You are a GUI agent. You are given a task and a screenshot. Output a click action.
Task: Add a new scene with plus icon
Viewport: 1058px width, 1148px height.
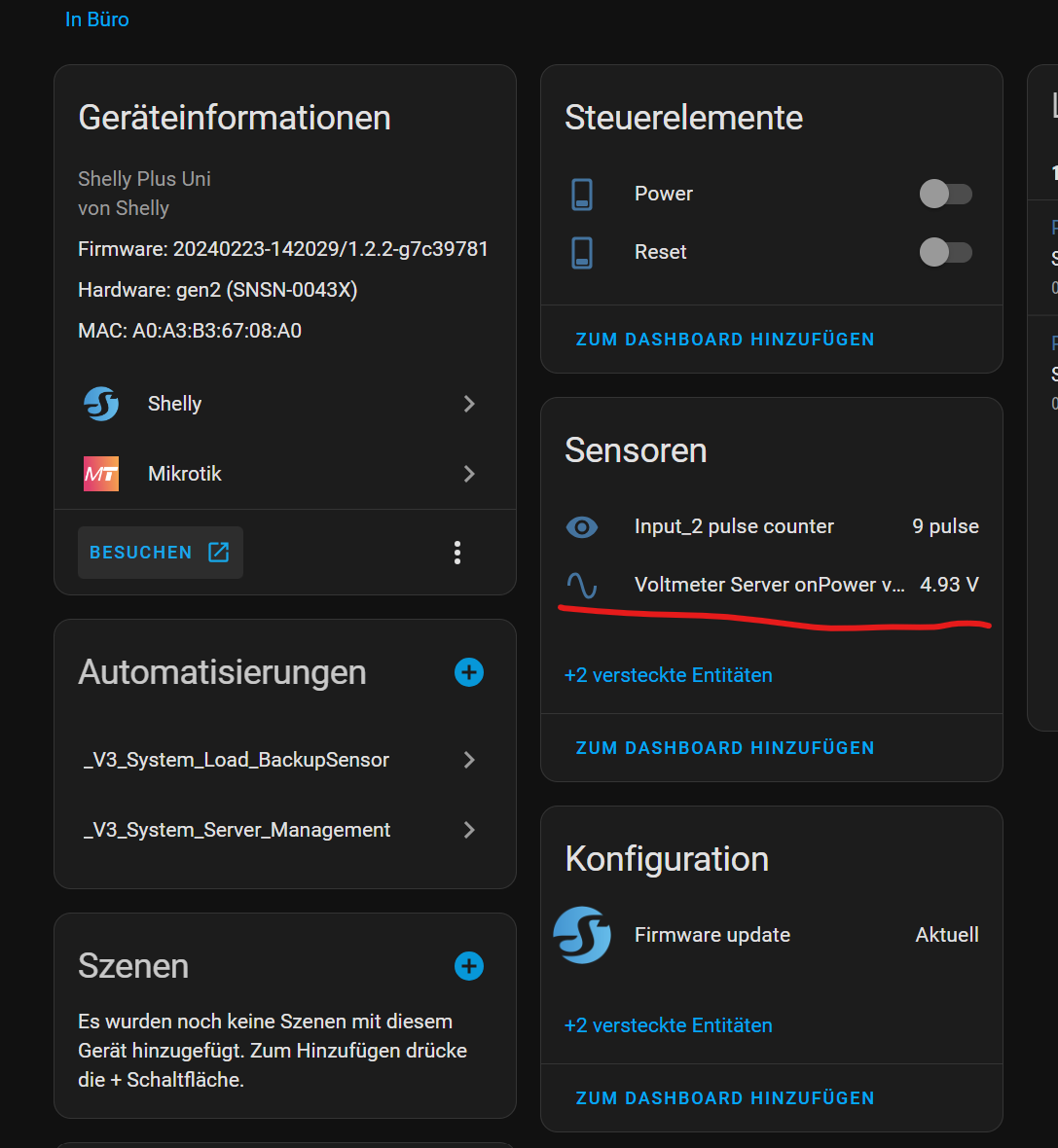coord(469,966)
